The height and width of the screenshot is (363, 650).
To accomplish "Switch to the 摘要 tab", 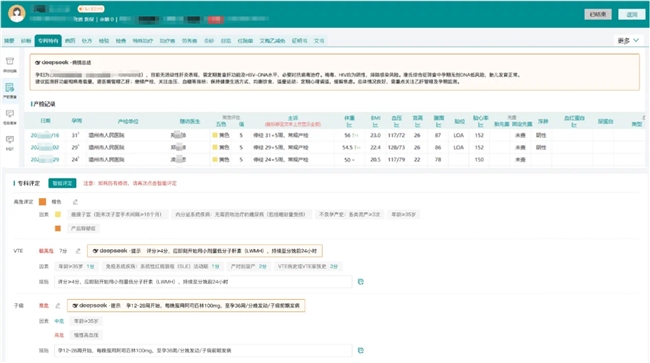I will (x=9, y=41).
